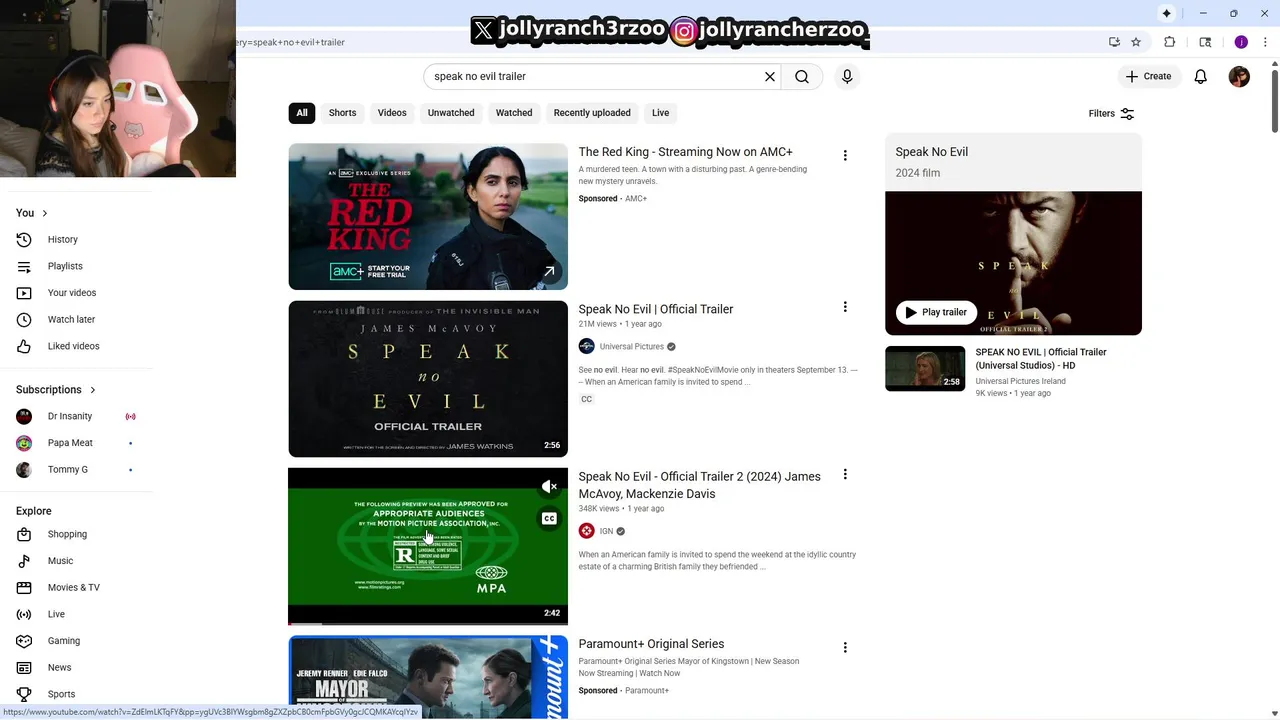This screenshot has height=720, width=1280.
Task: Open The Red King ad thumbnail
Action: coord(428,217)
